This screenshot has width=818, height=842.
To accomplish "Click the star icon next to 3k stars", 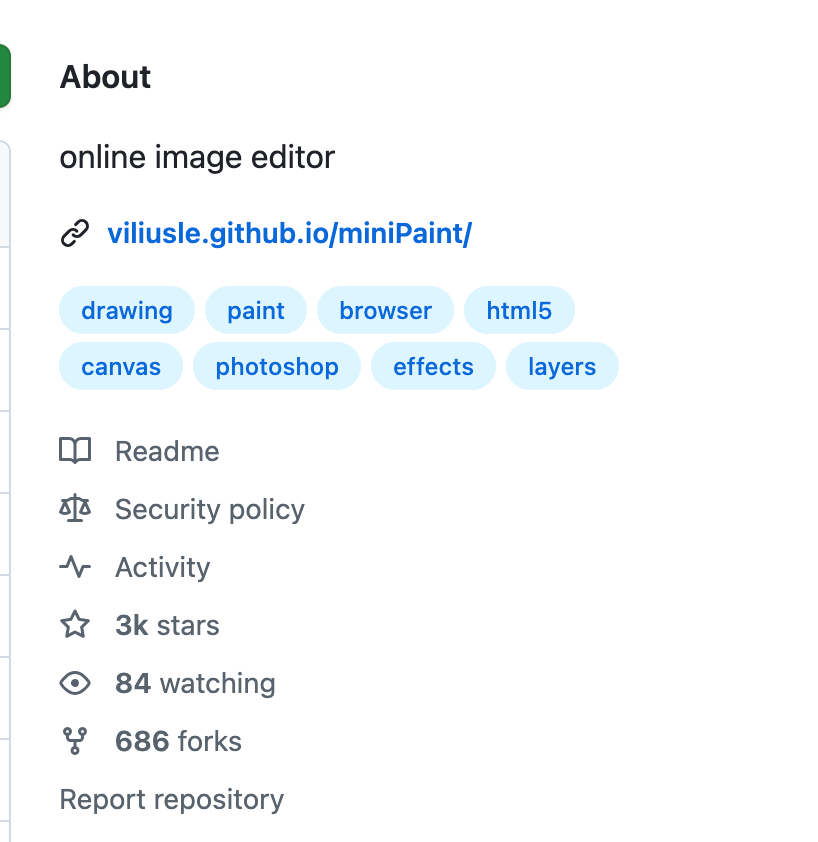I will point(75,625).
